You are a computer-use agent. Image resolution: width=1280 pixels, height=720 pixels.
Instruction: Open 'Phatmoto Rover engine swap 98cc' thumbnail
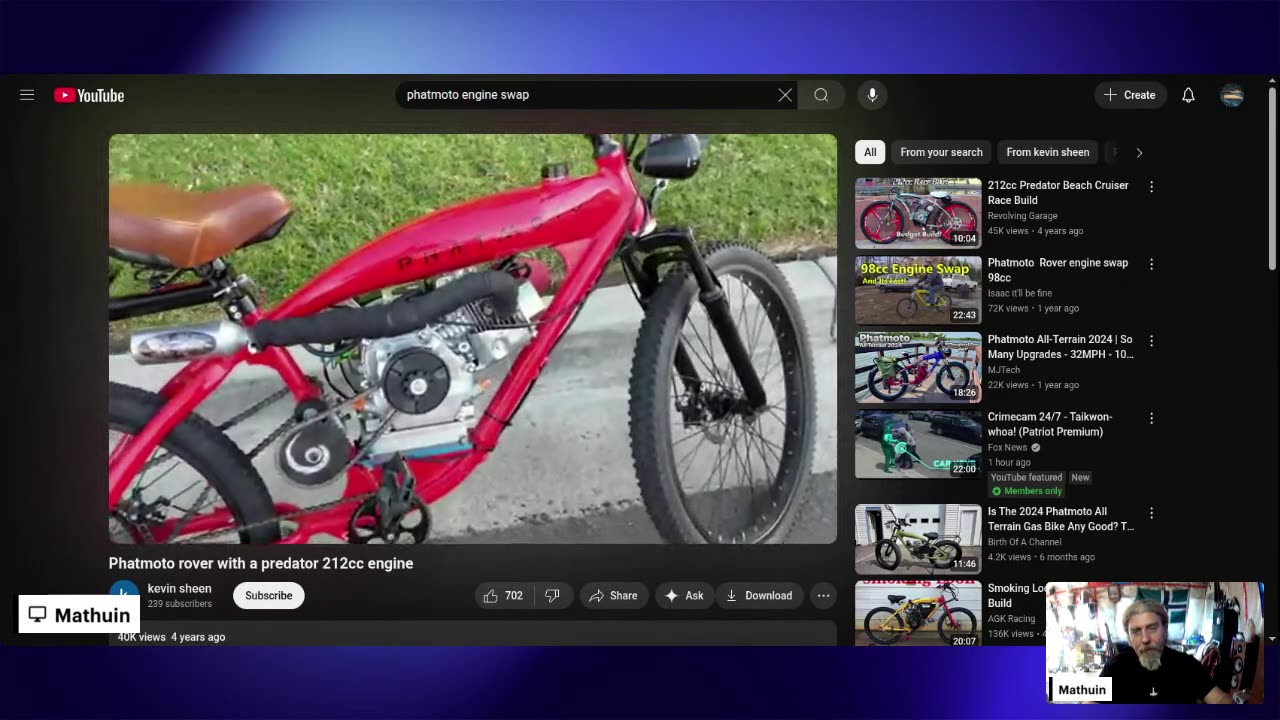tap(918, 290)
